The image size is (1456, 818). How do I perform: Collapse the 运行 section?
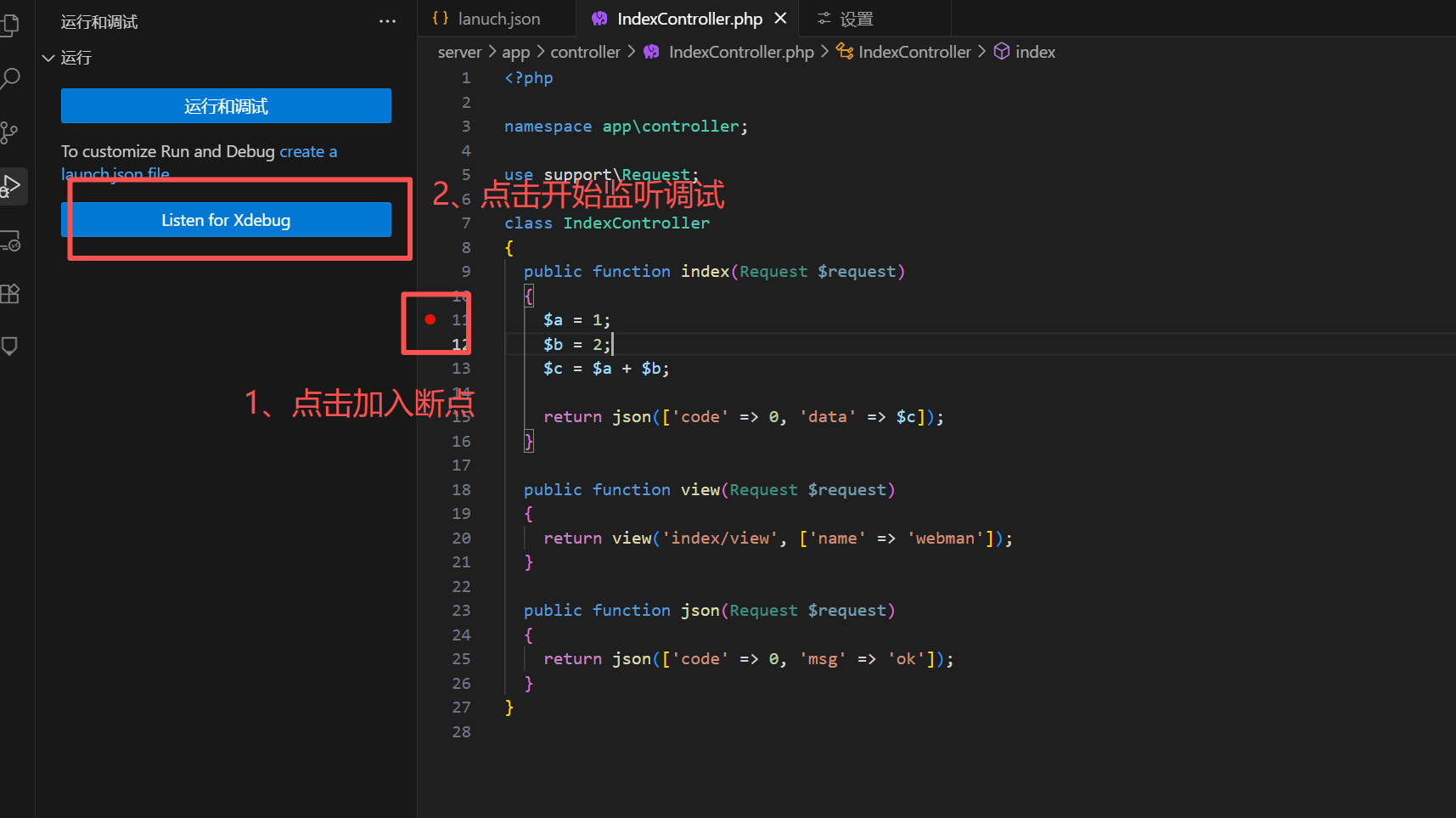pyautogui.click(x=48, y=58)
